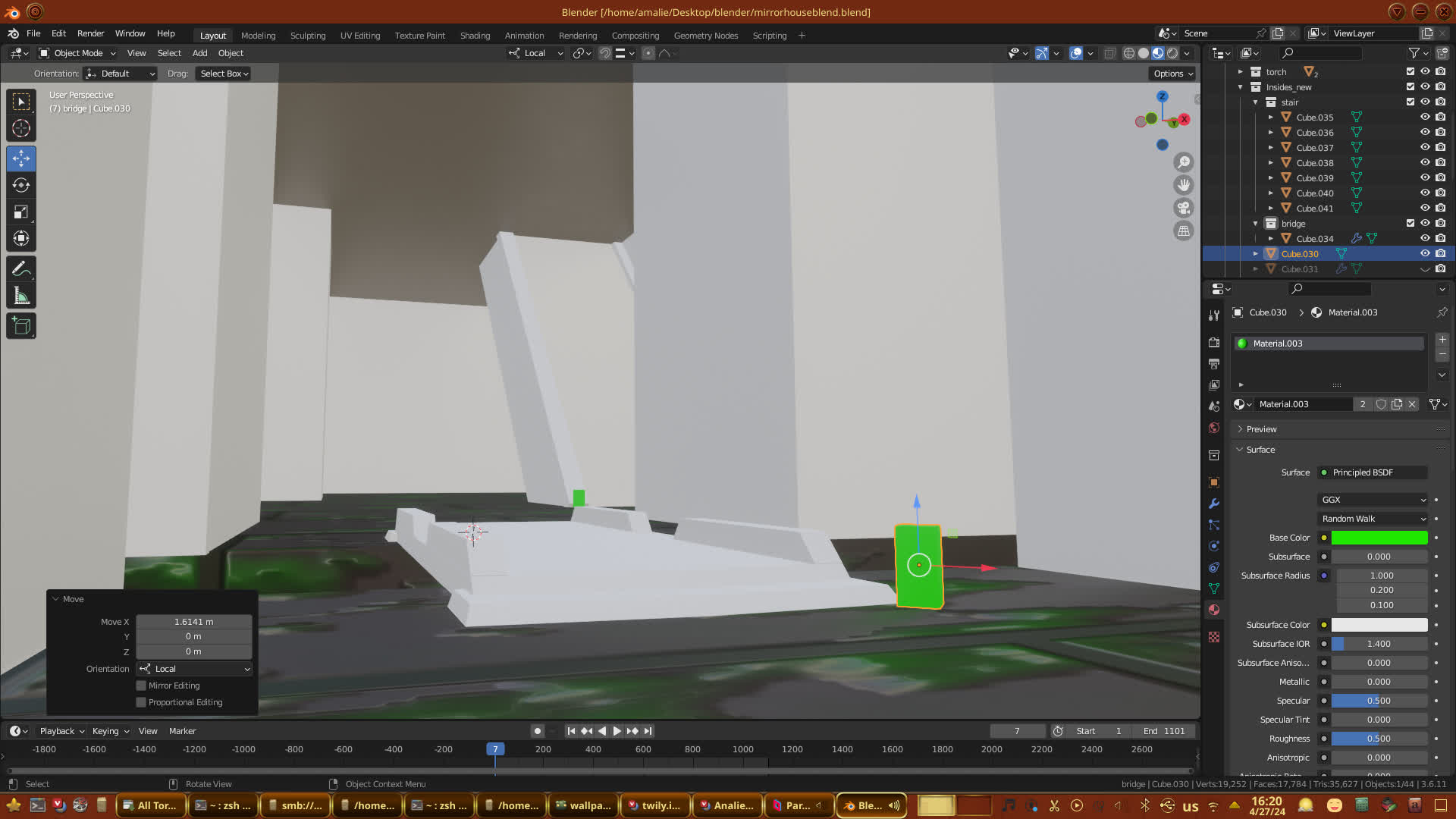Hide Cube.035 with eye icon
This screenshot has height=819, width=1456.
(1425, 117)
